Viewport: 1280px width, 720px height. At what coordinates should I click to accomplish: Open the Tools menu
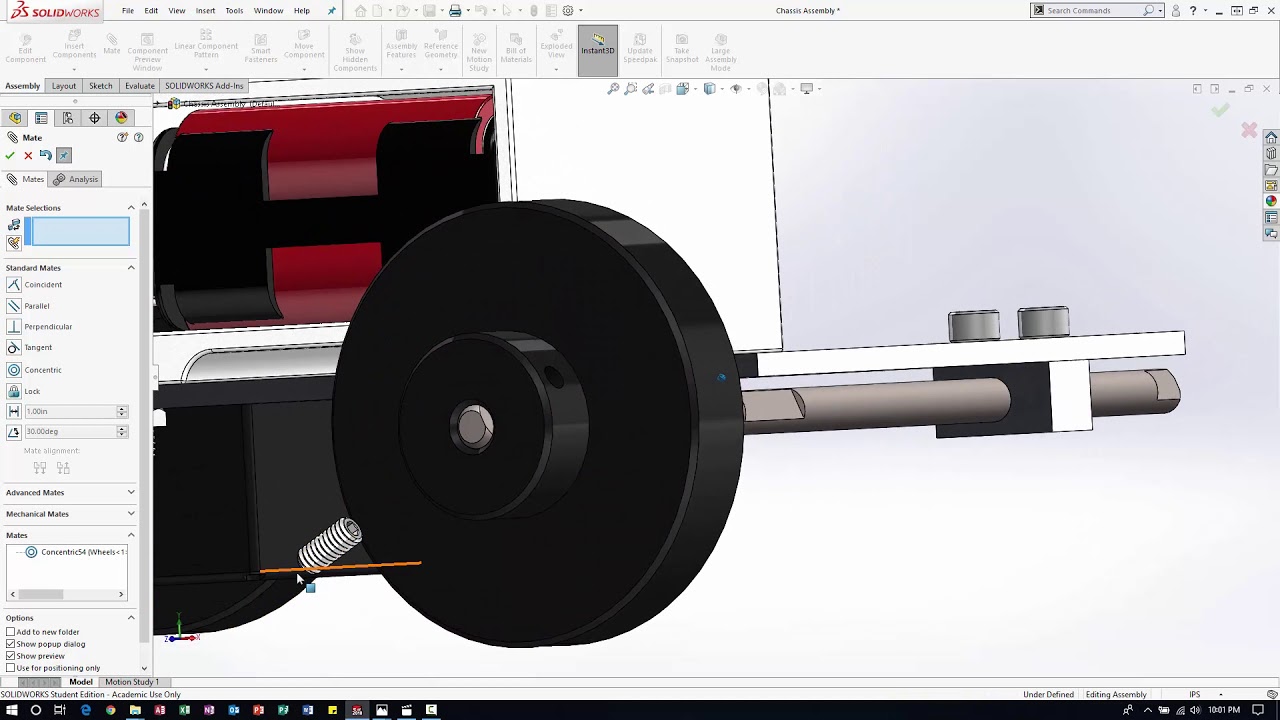pos(234,10)
